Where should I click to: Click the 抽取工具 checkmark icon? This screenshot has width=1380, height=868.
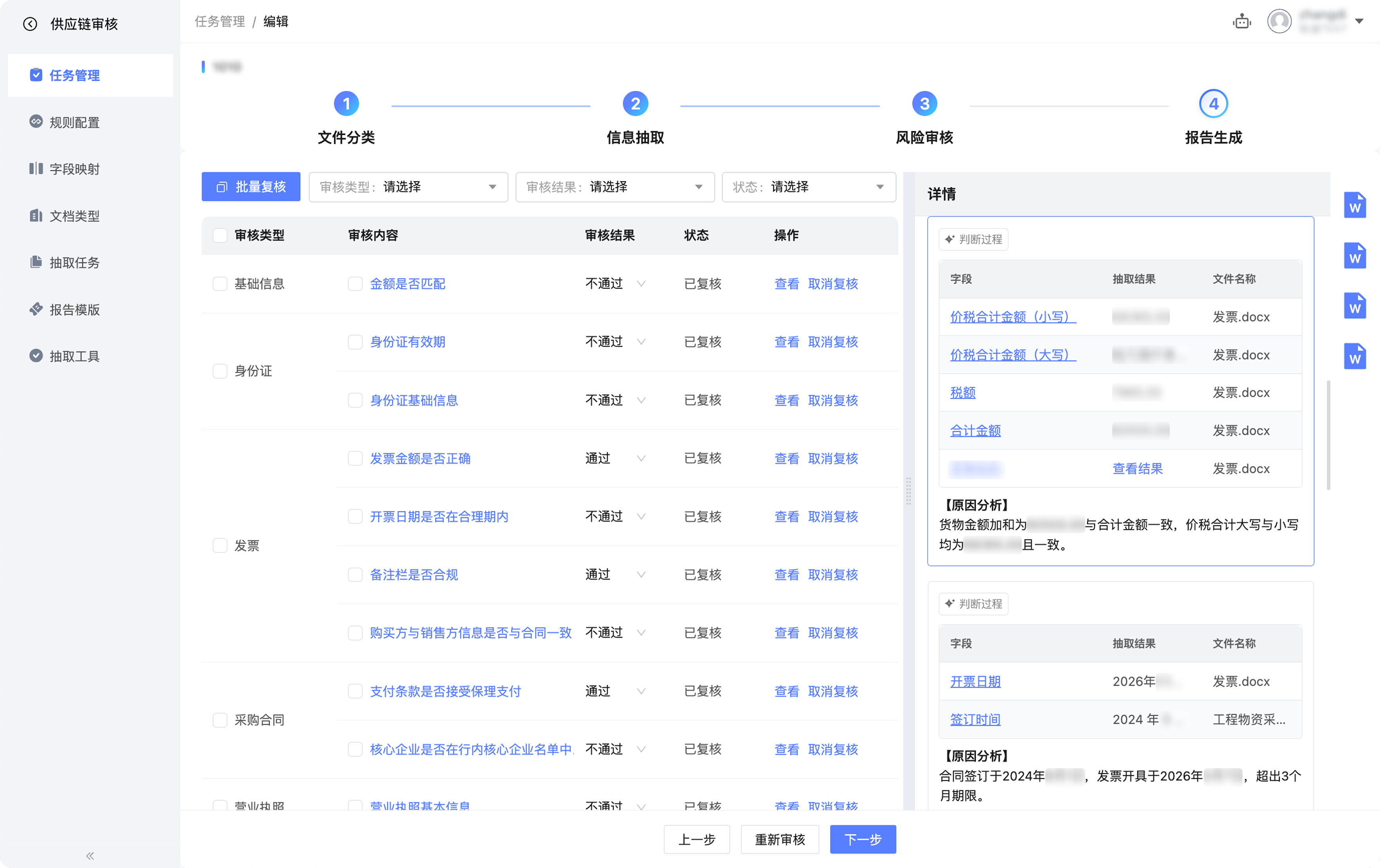pyautogui.click(x=36, y=356)
